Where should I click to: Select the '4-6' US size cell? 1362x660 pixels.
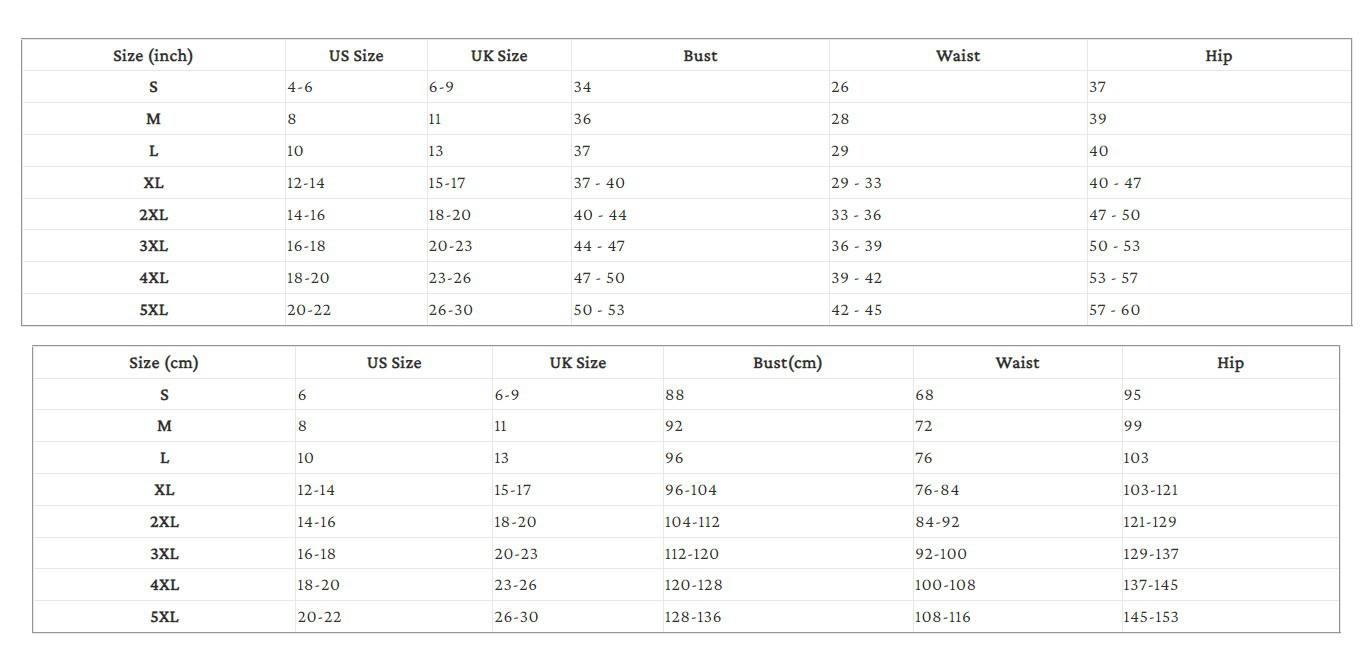click(x=356, y=87)
